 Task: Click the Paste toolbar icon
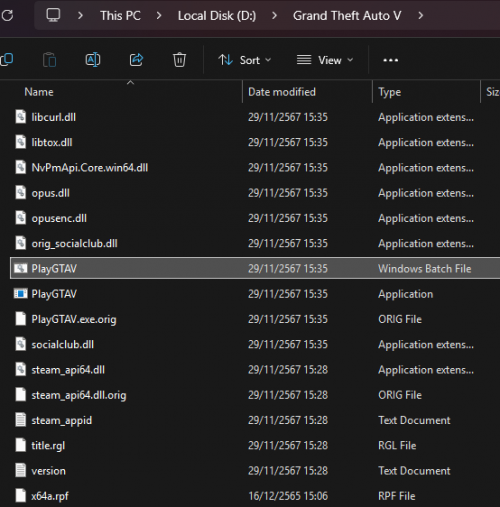pyautogui.click(x=50, y=60)
